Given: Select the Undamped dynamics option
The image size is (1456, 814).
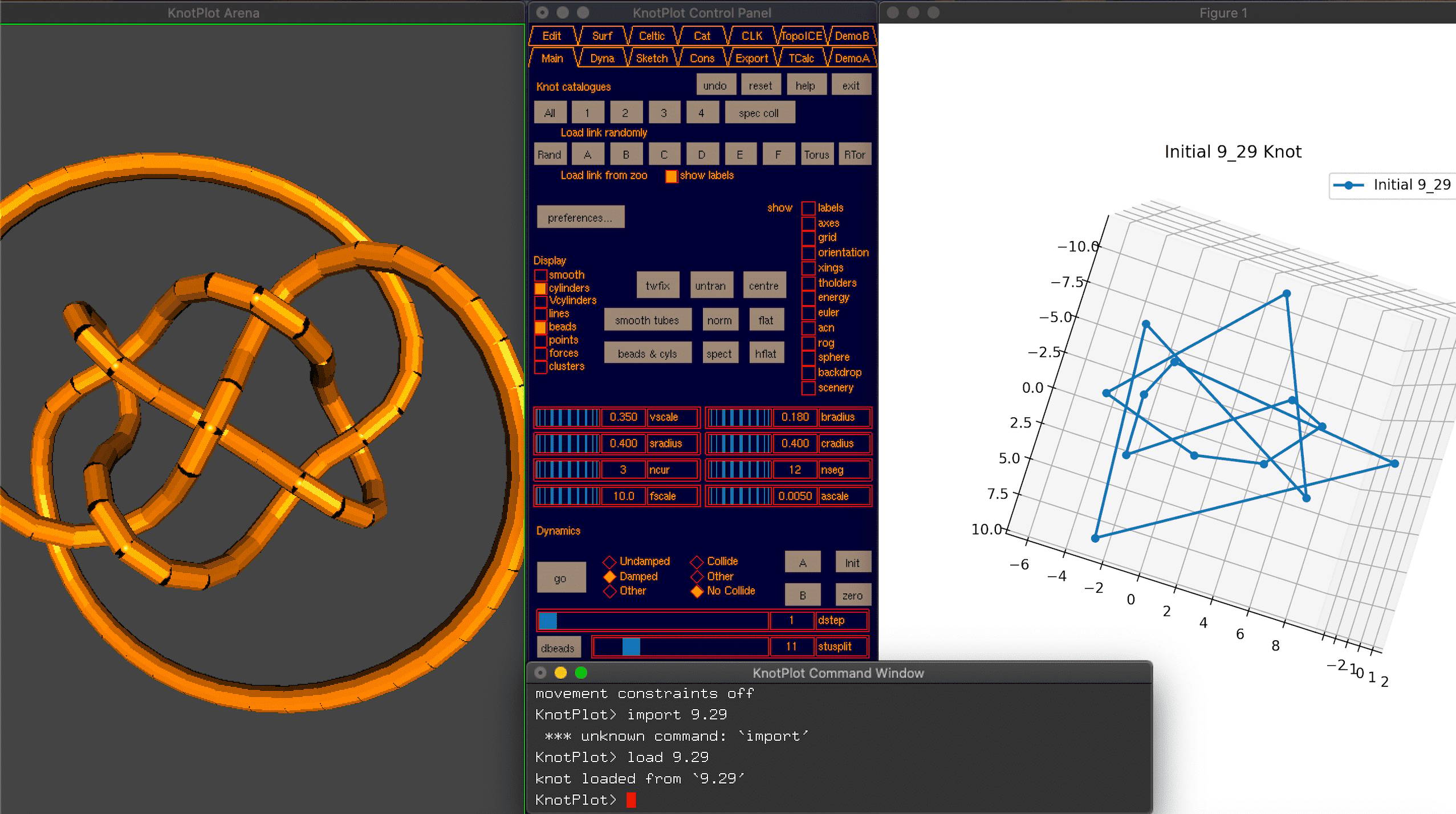Looking at the screenshot, I should click(609, 561).
